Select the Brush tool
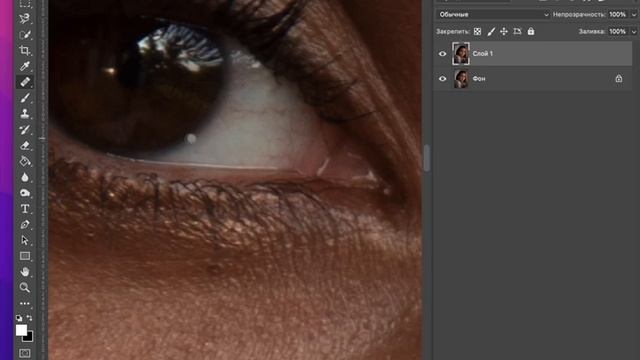This screenshot has width=640, height=360. pos(24,98)
